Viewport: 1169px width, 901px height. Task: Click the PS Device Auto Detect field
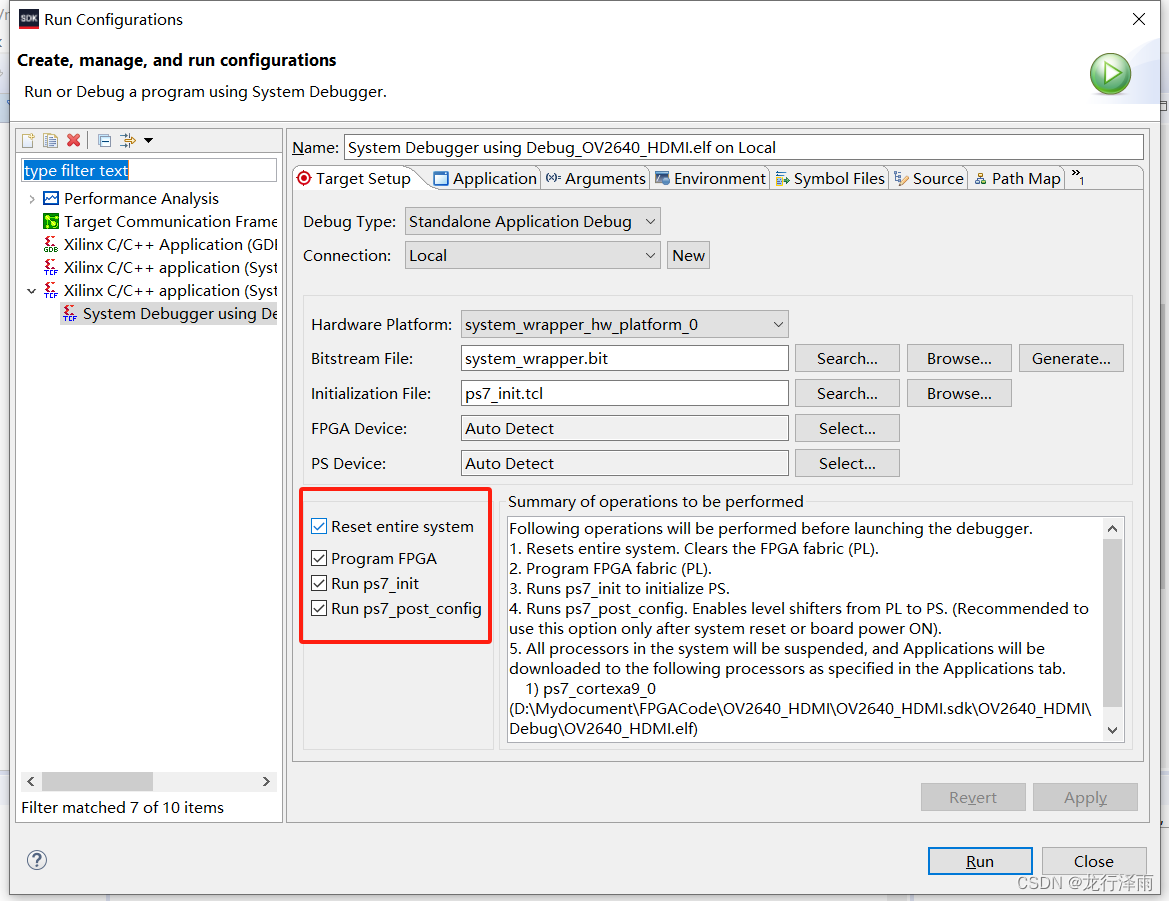(x=624, y=464)
